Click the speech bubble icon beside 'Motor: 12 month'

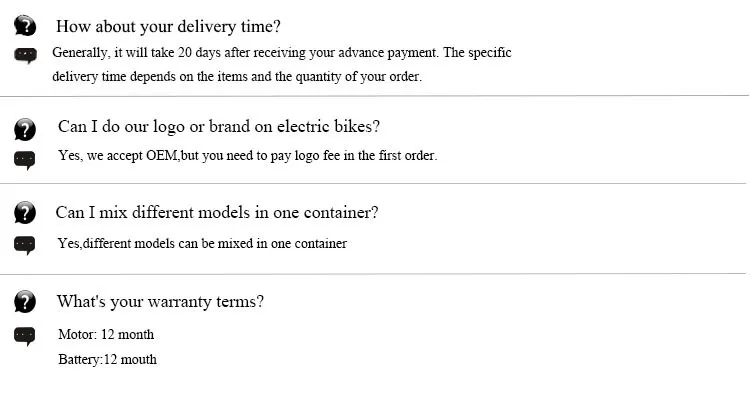[x=25, y=336]
